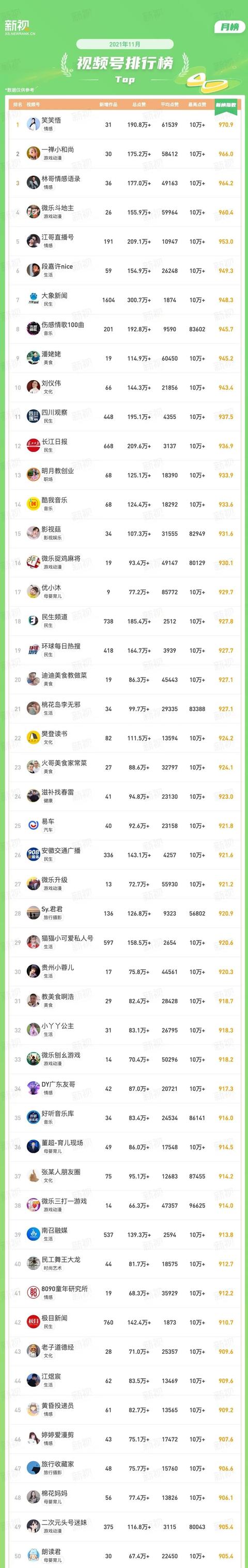Viewport: 248px width, 1568px height.
Task: Click 安徽交通广播 908 logo
Action: click(33, 855)
